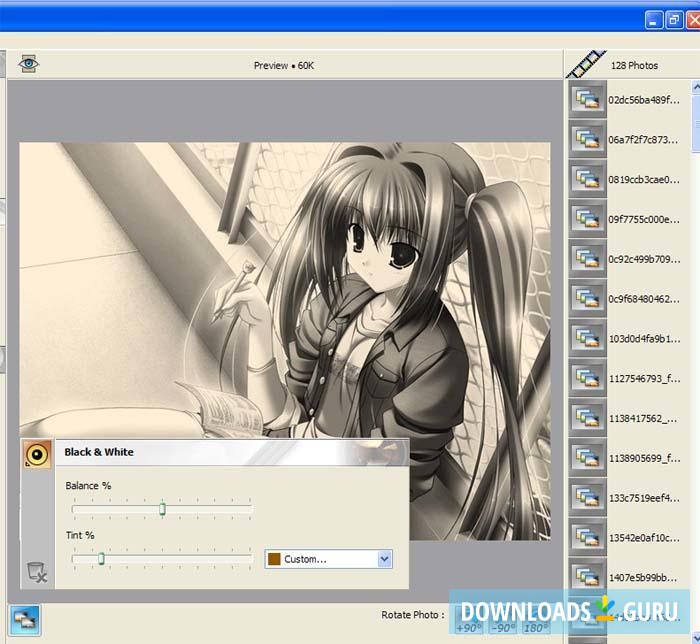Image resolution: width=700 pixels, height=644 pixels.
Task: Select thumbnail icon for 0c92c499b709...
Action: point(587,258)
